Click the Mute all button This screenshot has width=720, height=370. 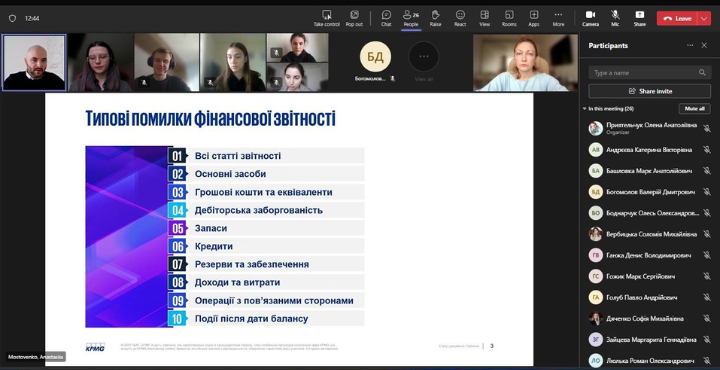pos(694,109)
